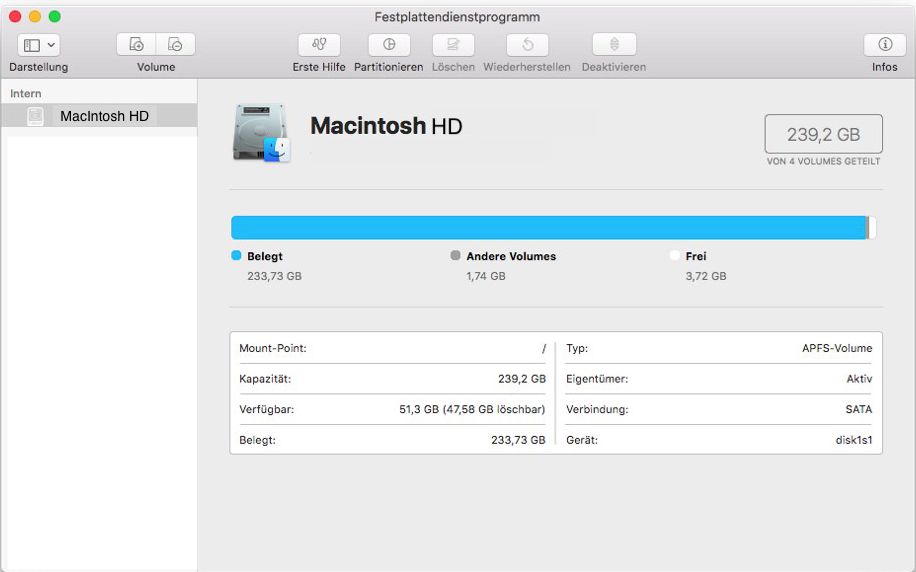Remove a volume with minus icon
The height and width of the screenshot is (572, 916).
[175, 45]
